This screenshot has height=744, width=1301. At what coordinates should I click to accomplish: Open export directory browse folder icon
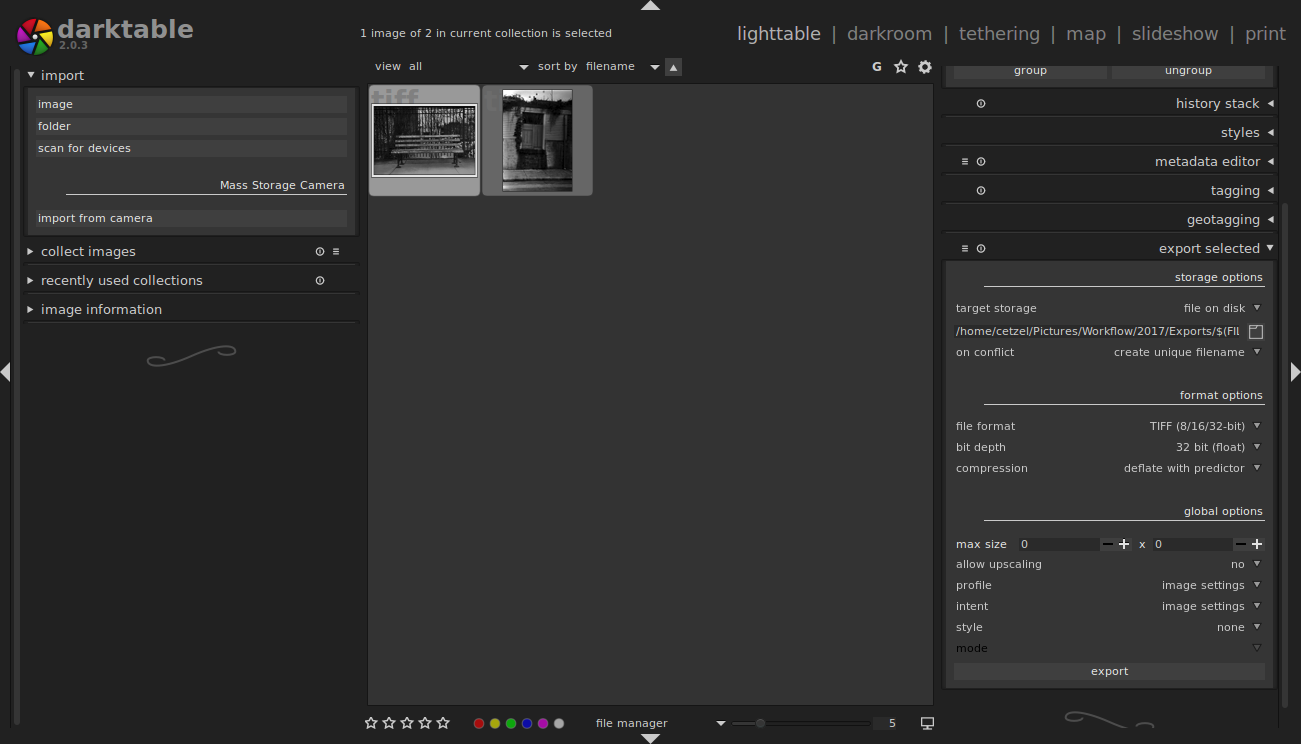coord(1256,331)
